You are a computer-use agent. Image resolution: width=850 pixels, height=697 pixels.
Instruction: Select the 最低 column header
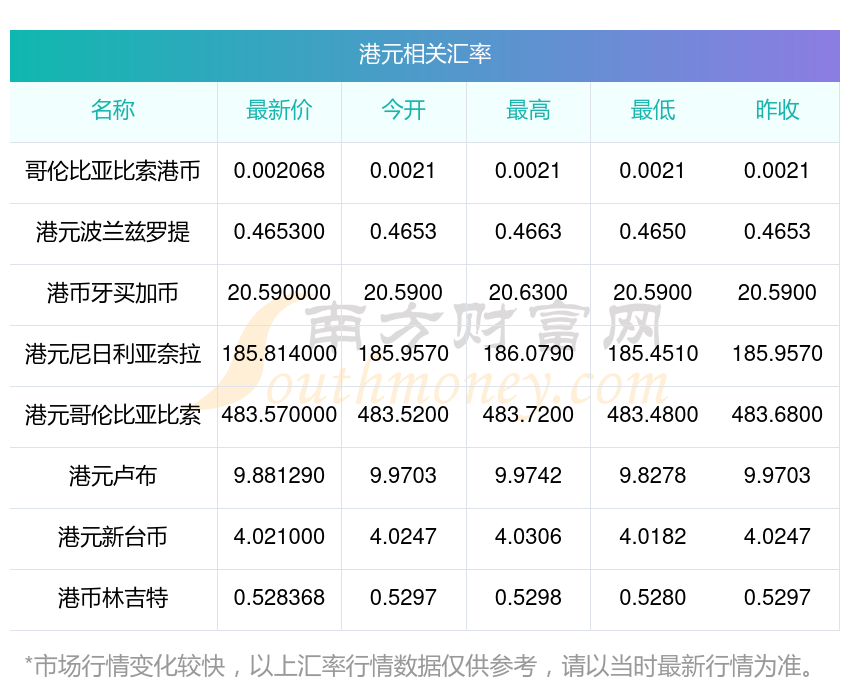[652, 111]
